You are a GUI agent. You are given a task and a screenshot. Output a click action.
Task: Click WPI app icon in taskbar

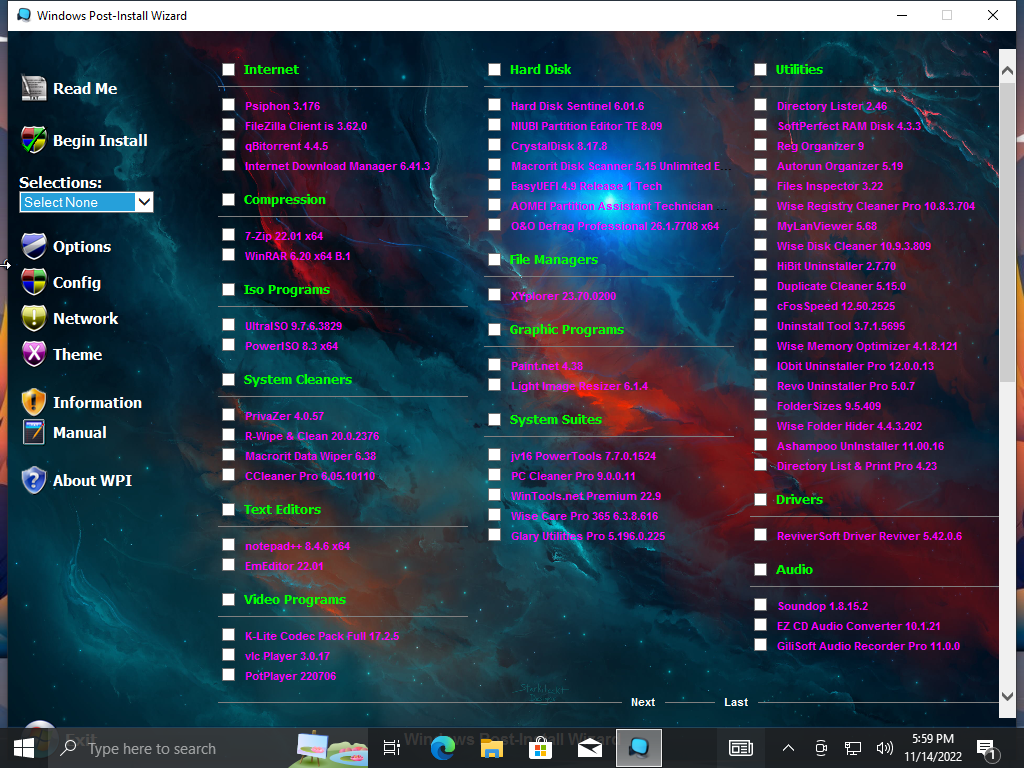tap(639, 748)
